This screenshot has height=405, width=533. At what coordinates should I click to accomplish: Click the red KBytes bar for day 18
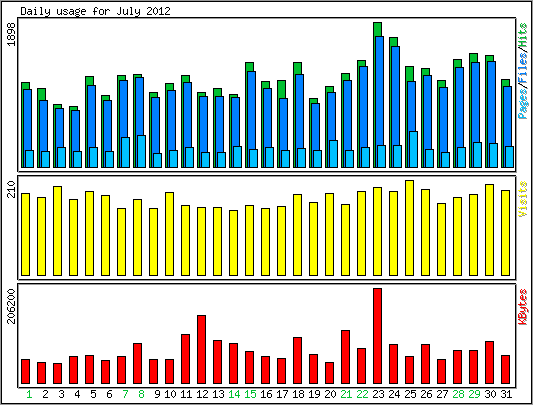[x=297, y=360]
